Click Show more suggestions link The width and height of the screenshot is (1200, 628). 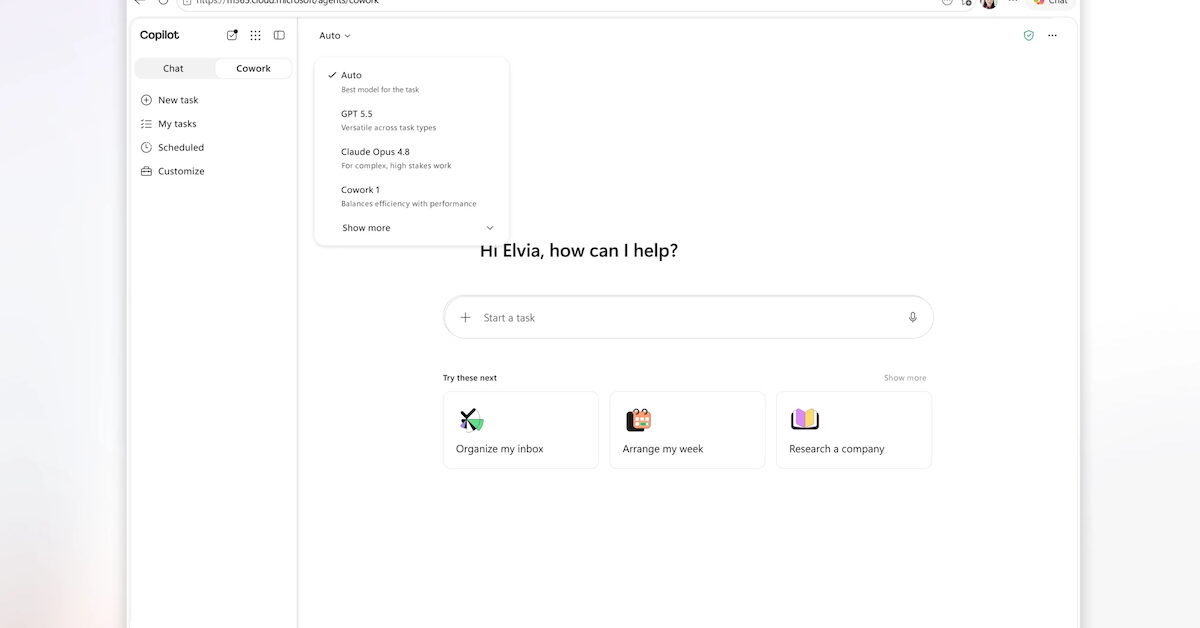coord(905,378)
